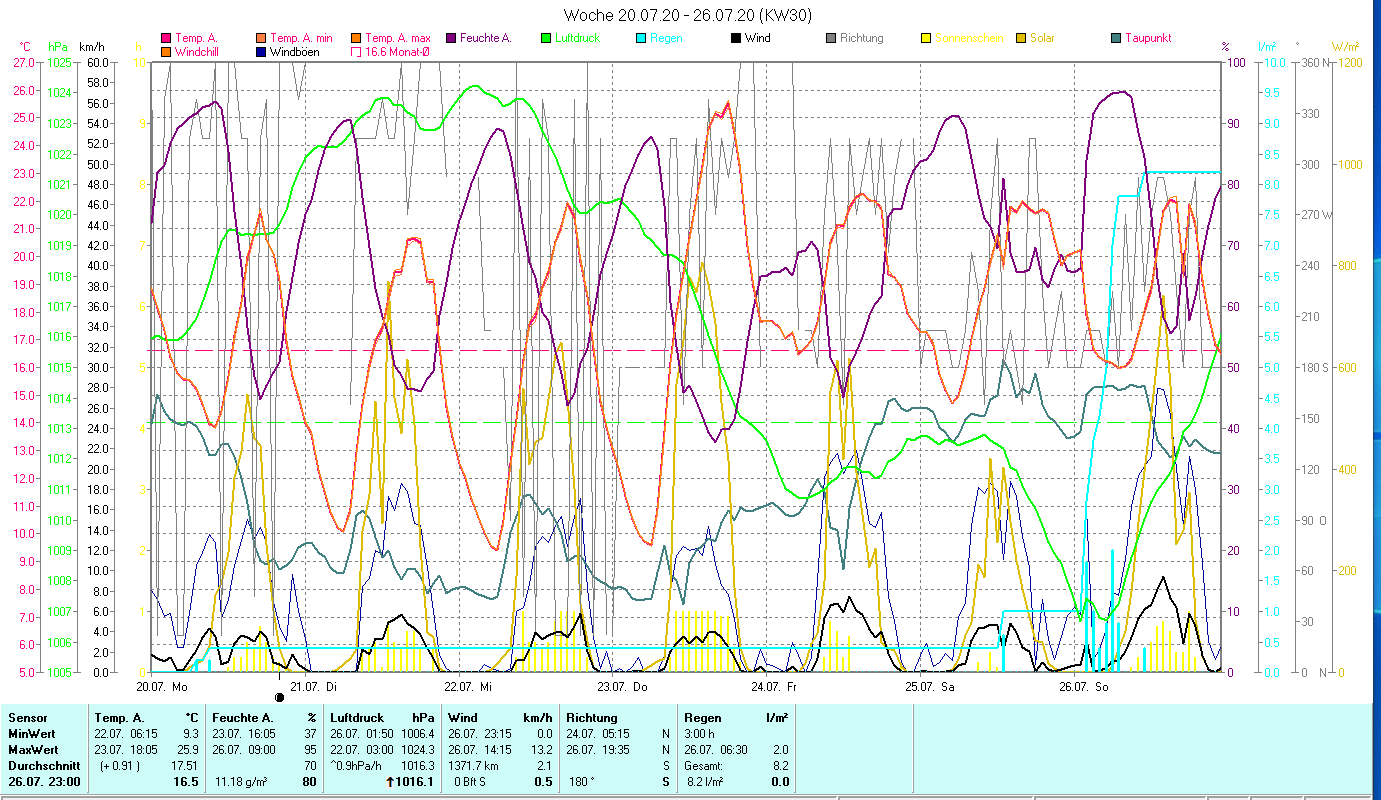This screenshot has width=1381, height=800.
Task: Click the 'Windböen' legend label
Action: (x=295, y=51)
